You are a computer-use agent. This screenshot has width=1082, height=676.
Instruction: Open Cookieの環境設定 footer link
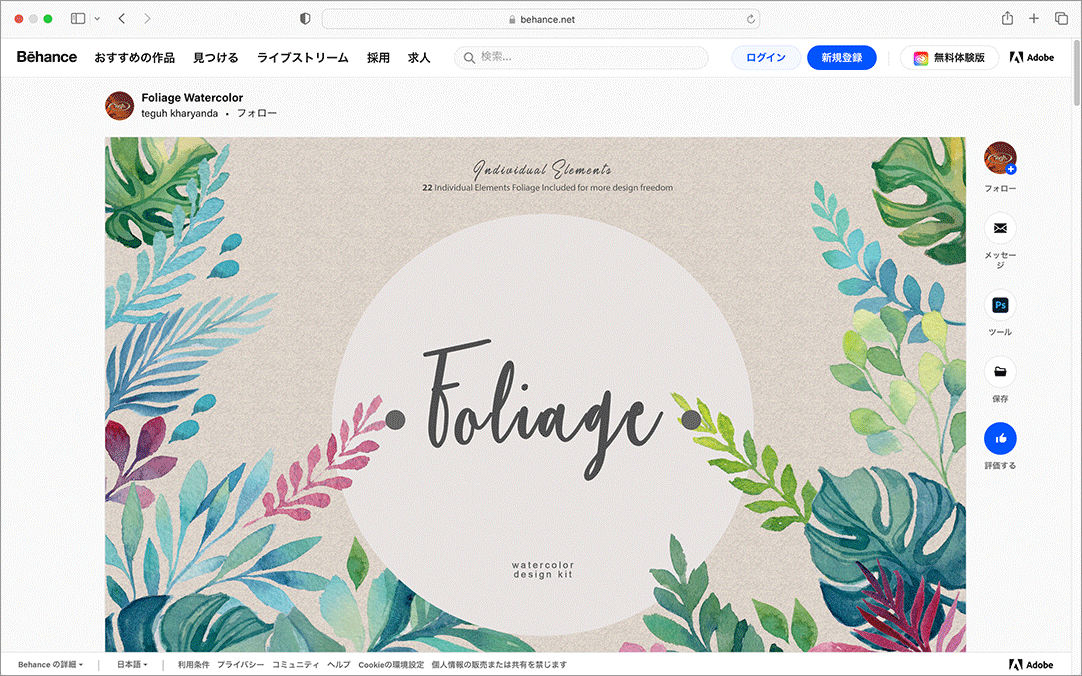click(391, 665)
